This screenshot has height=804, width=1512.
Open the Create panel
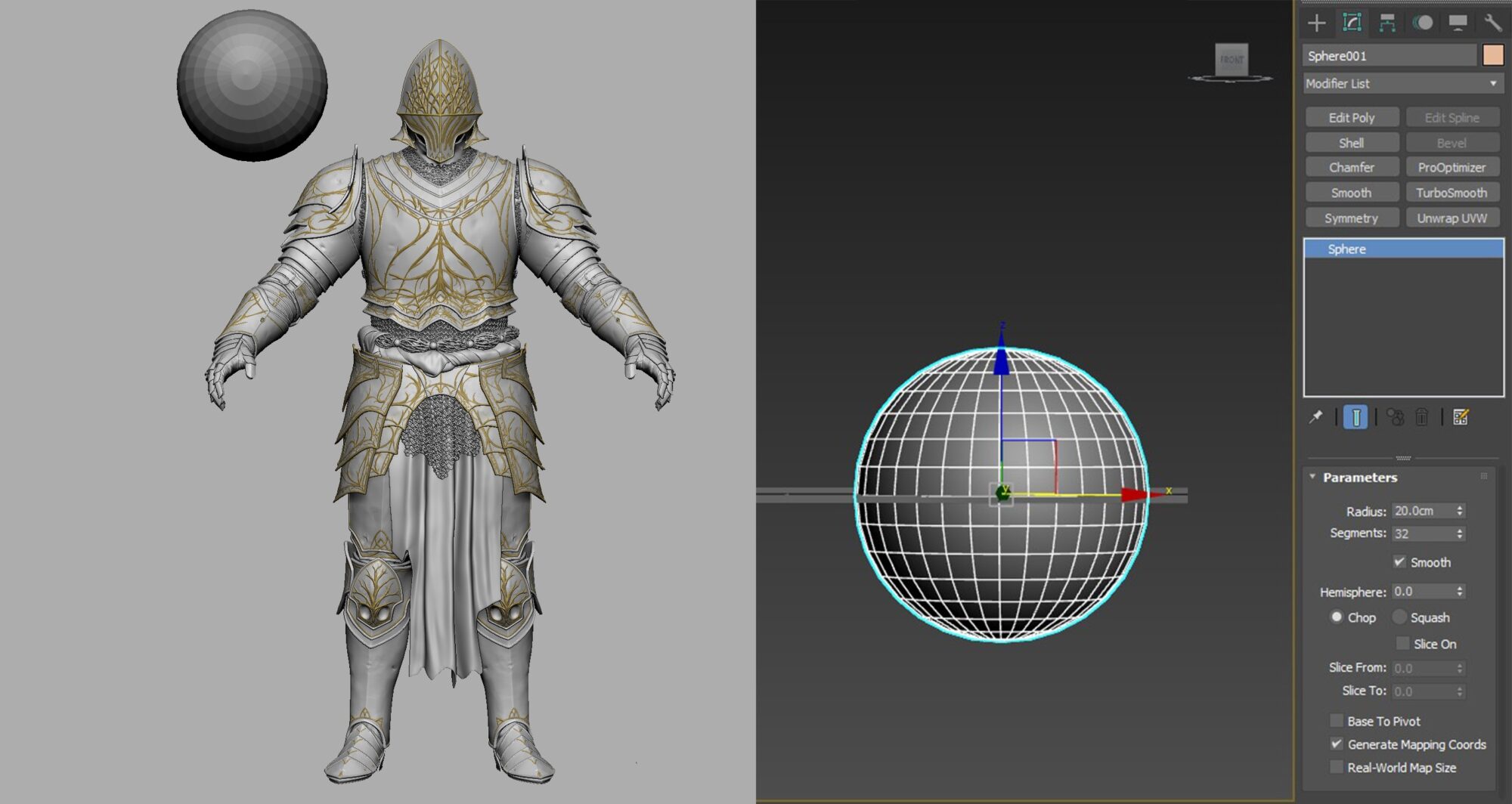coord(1317,23)
